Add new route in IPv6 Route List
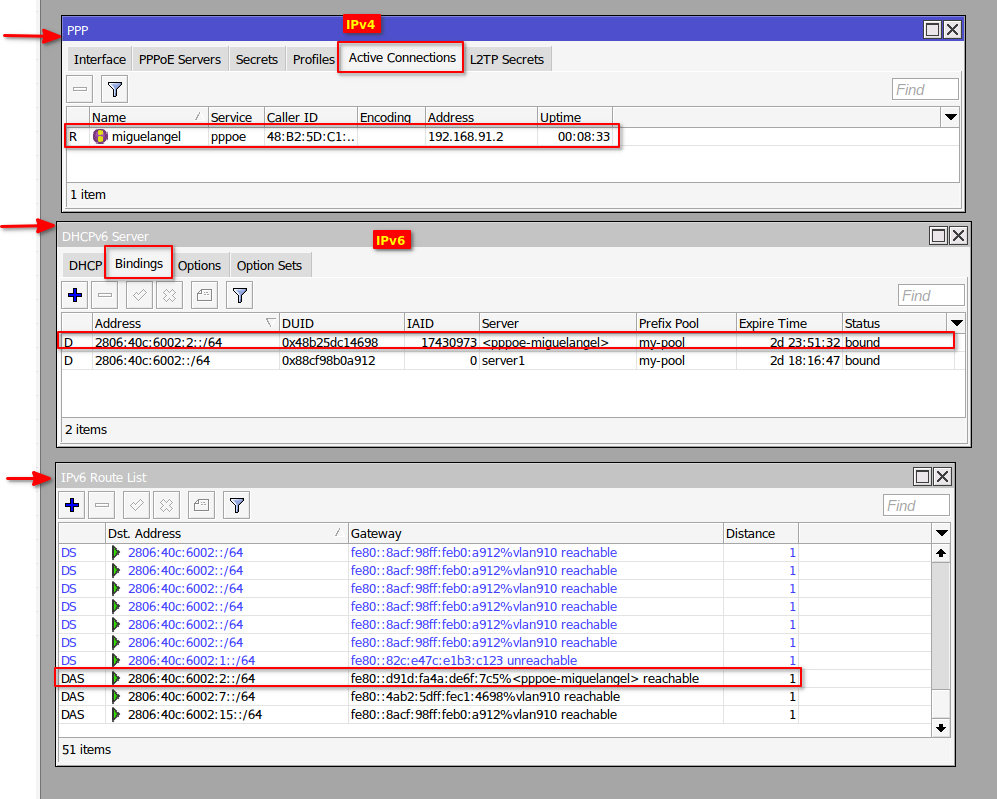The image size is (997, 799). pos(72,505)
